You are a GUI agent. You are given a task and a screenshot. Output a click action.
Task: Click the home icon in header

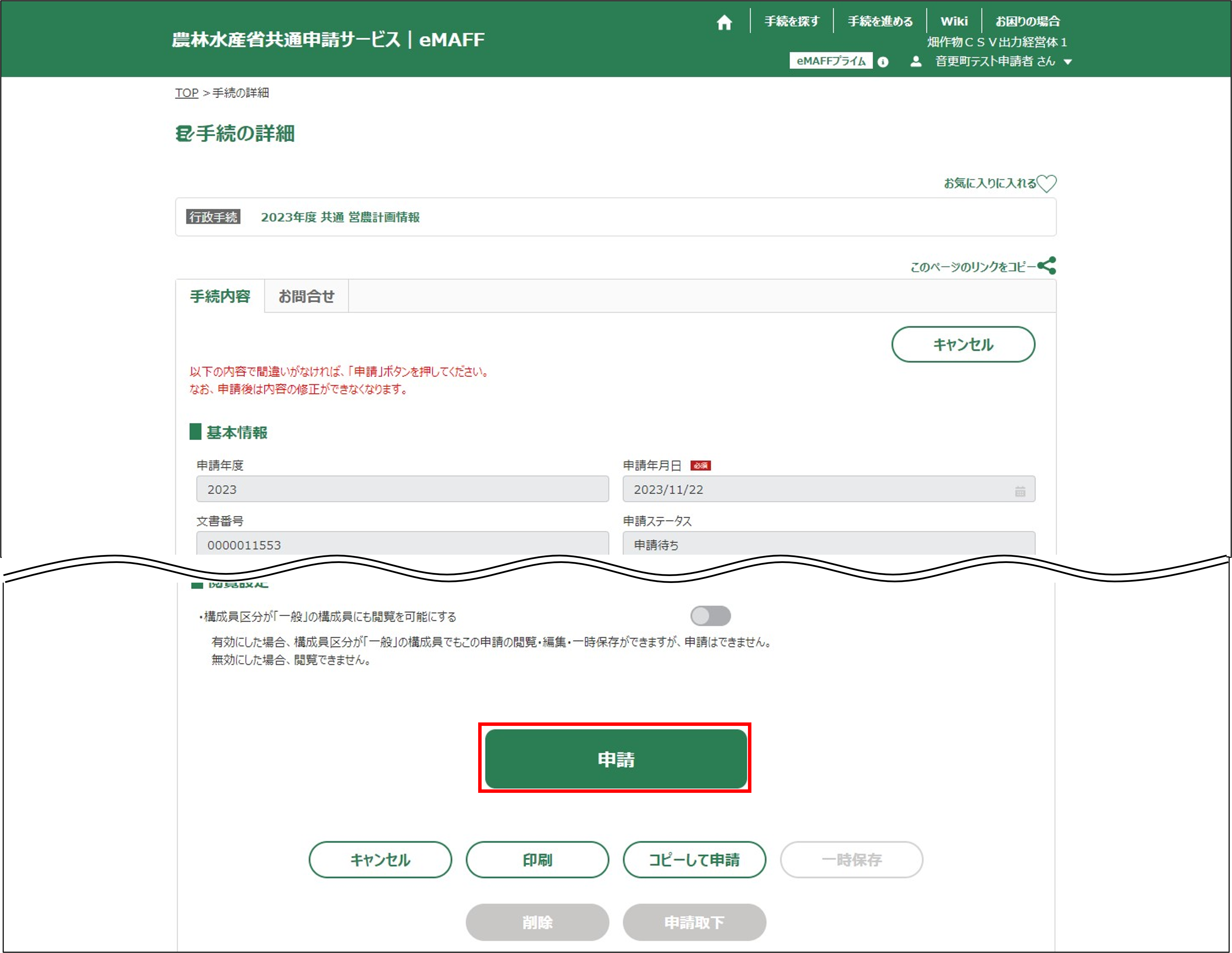pyautogui.click(x=724, y=22)
